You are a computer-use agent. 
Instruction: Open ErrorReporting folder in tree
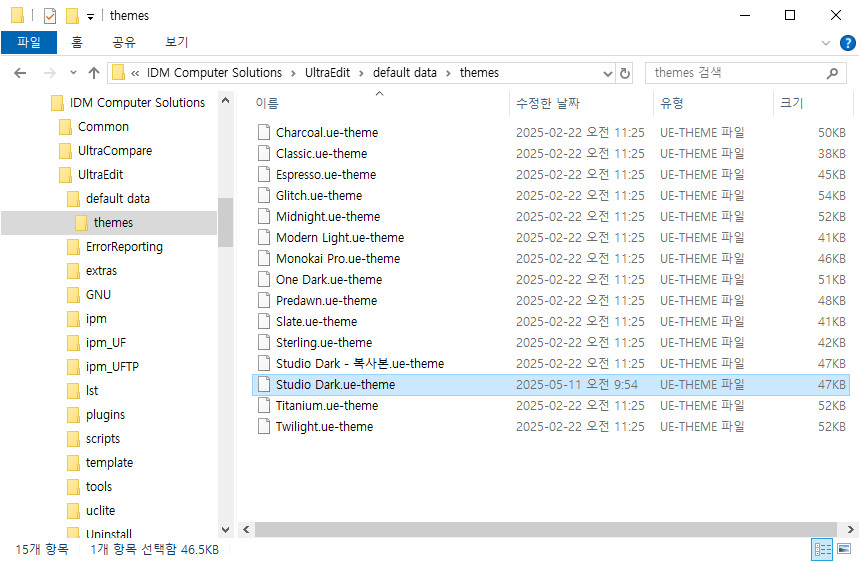coord(124,247)
